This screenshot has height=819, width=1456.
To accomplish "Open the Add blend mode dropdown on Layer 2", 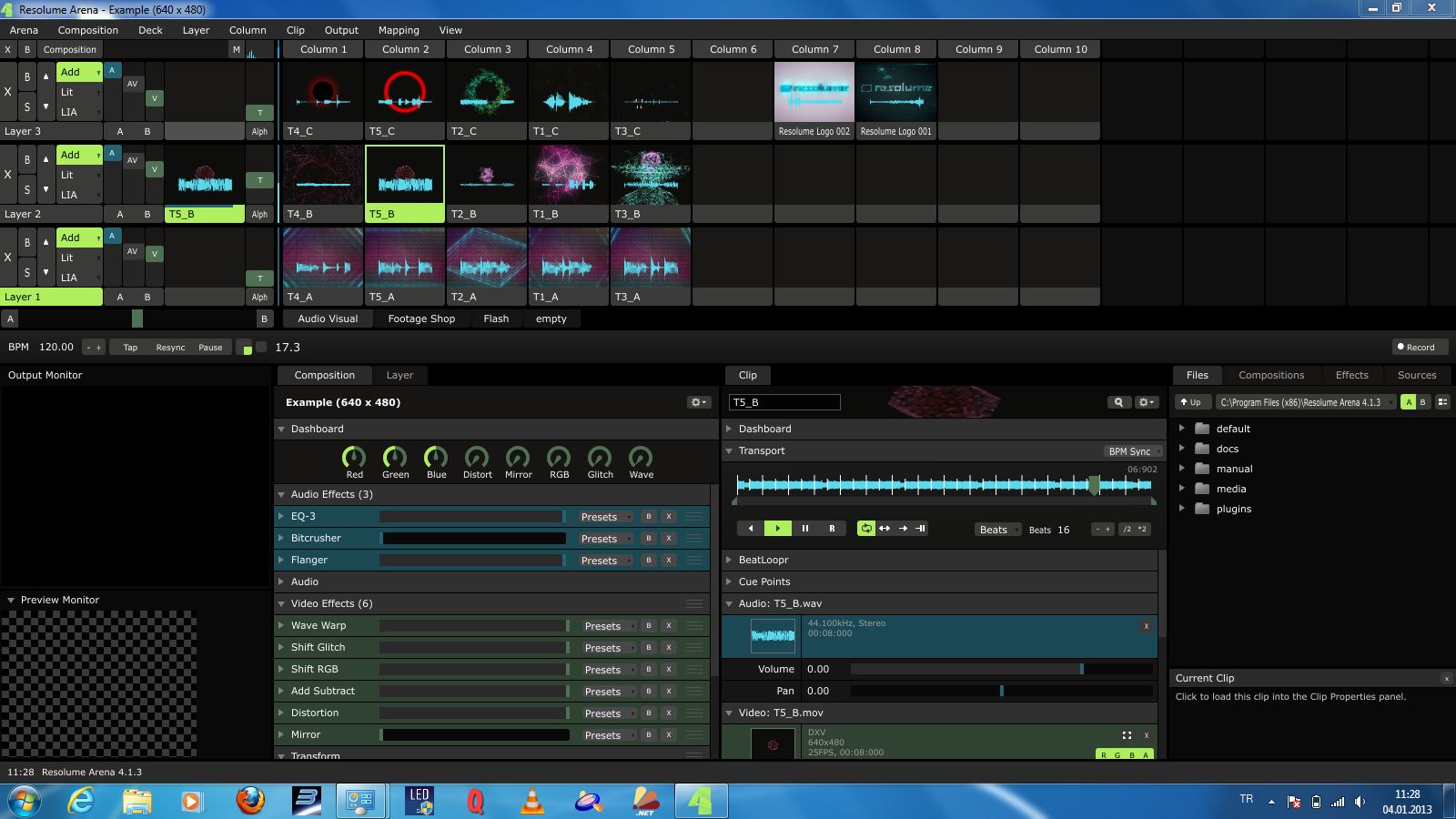I will [x=79, y=155].
